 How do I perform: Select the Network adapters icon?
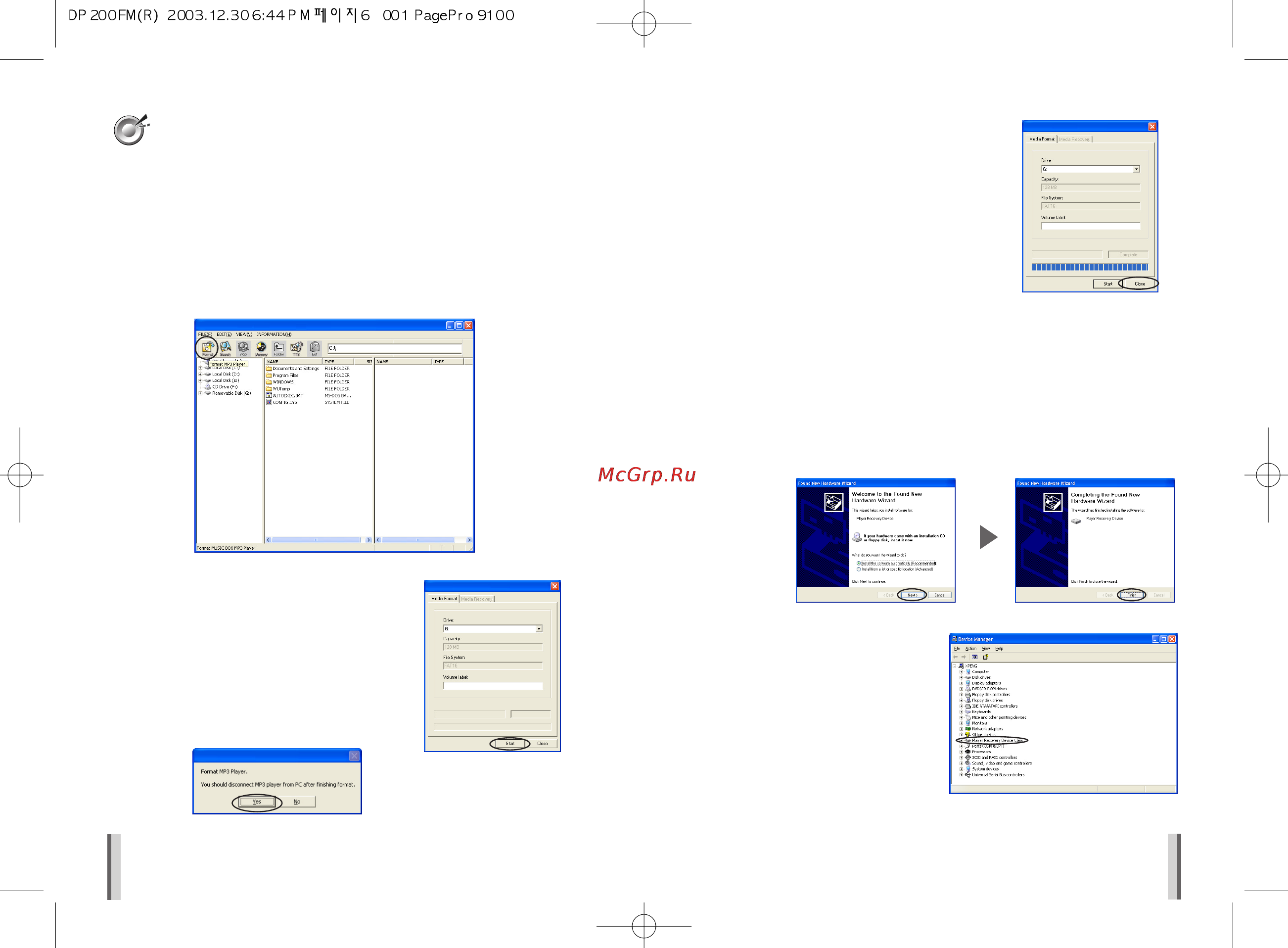(x=968, y=729)
